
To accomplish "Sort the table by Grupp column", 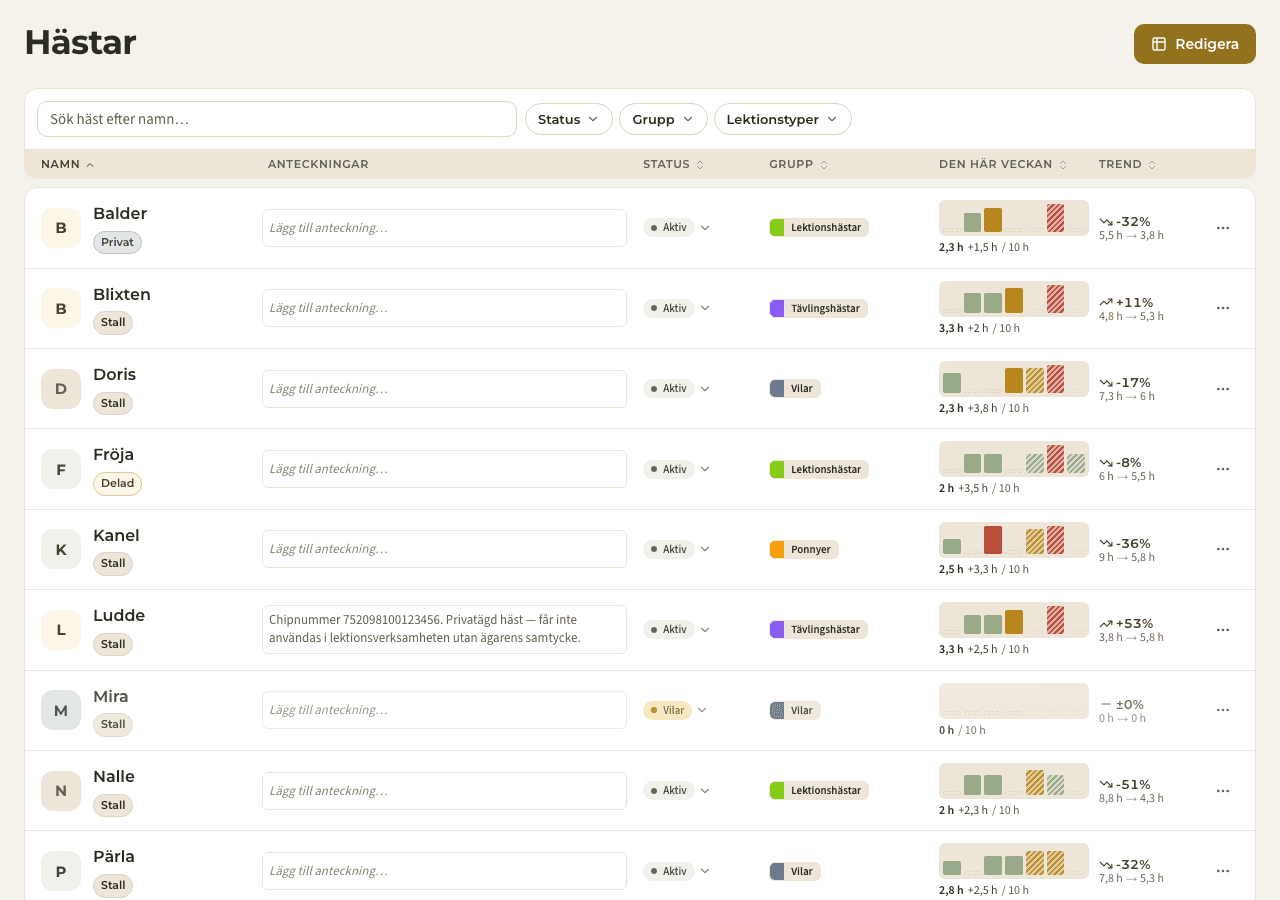I will click(800, 164).
